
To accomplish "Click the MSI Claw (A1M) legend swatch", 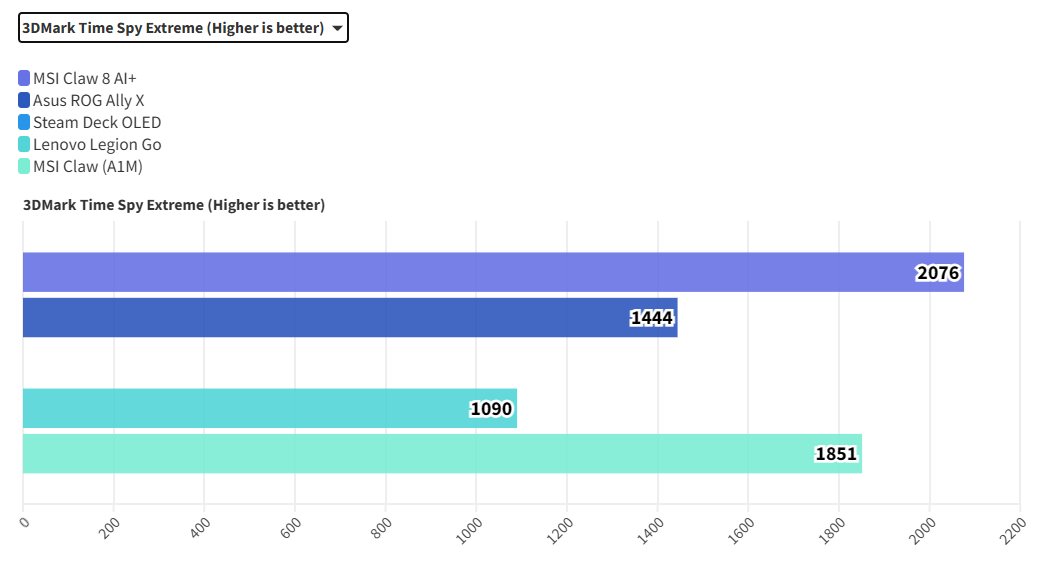I will 24,166.
